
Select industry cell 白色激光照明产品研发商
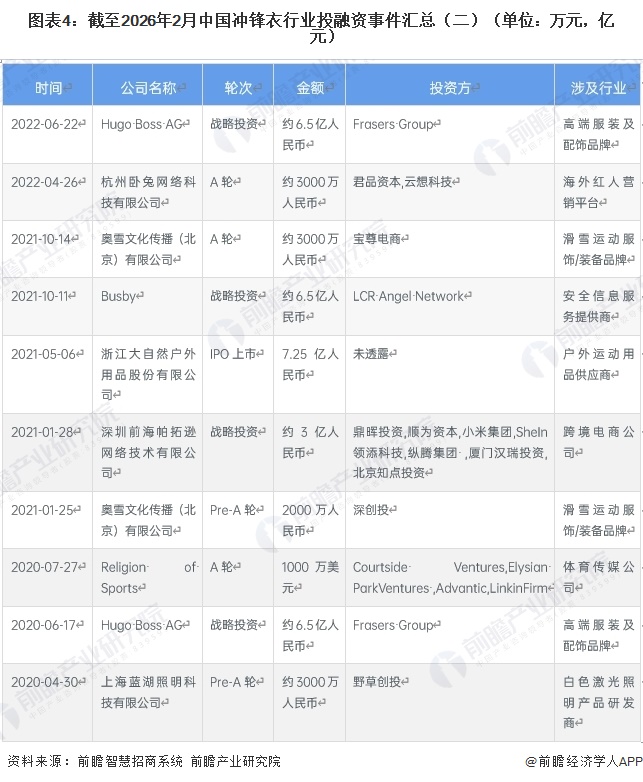pos(599,702)
